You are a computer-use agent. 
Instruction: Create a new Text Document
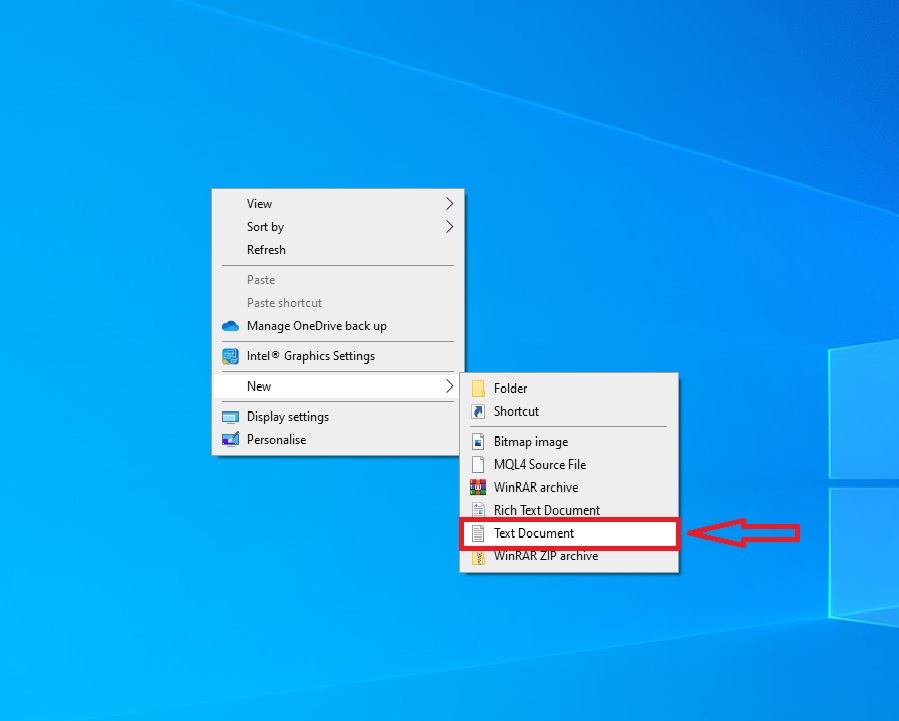click(569, 533)
